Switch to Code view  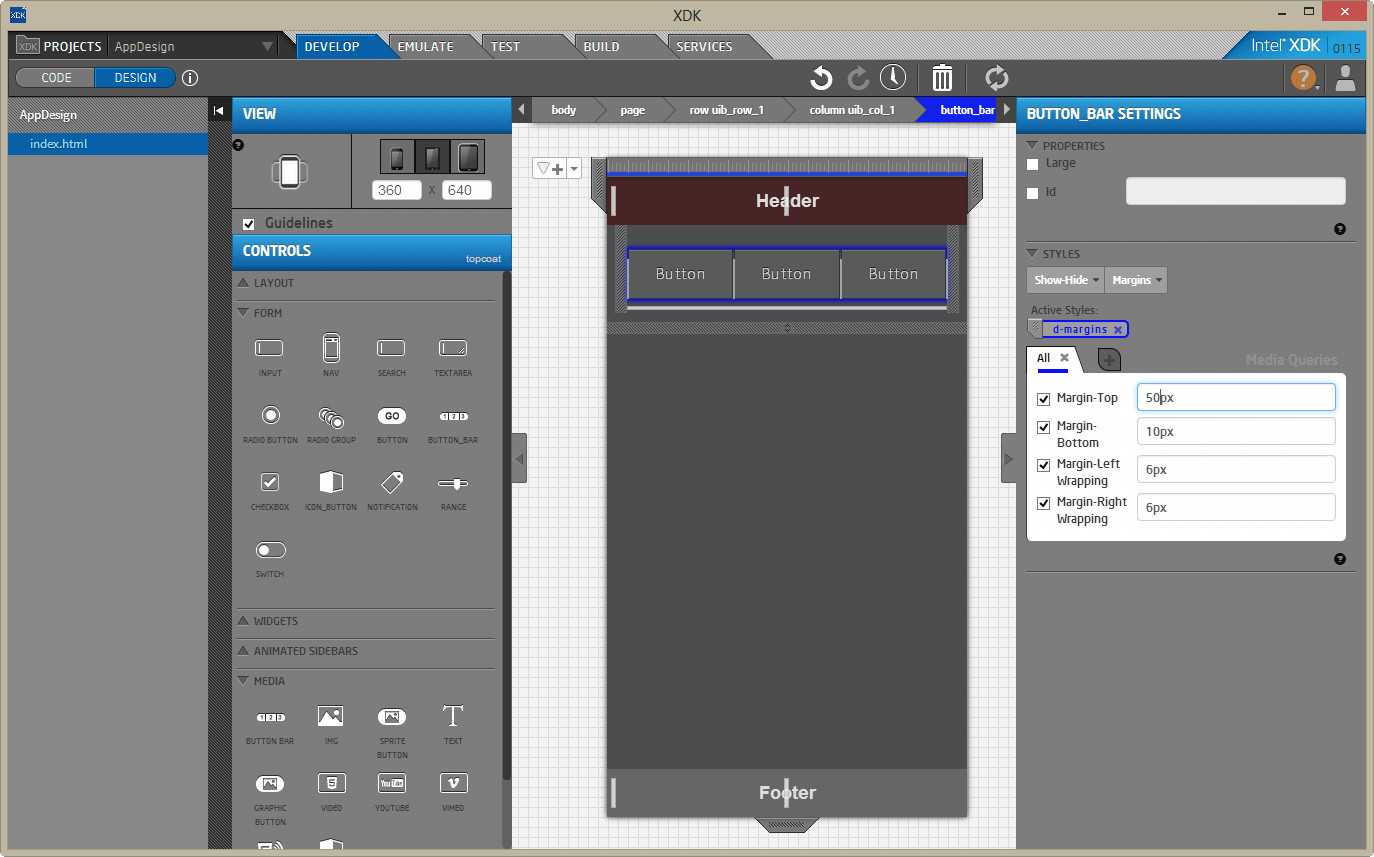(x=56, y=78)
